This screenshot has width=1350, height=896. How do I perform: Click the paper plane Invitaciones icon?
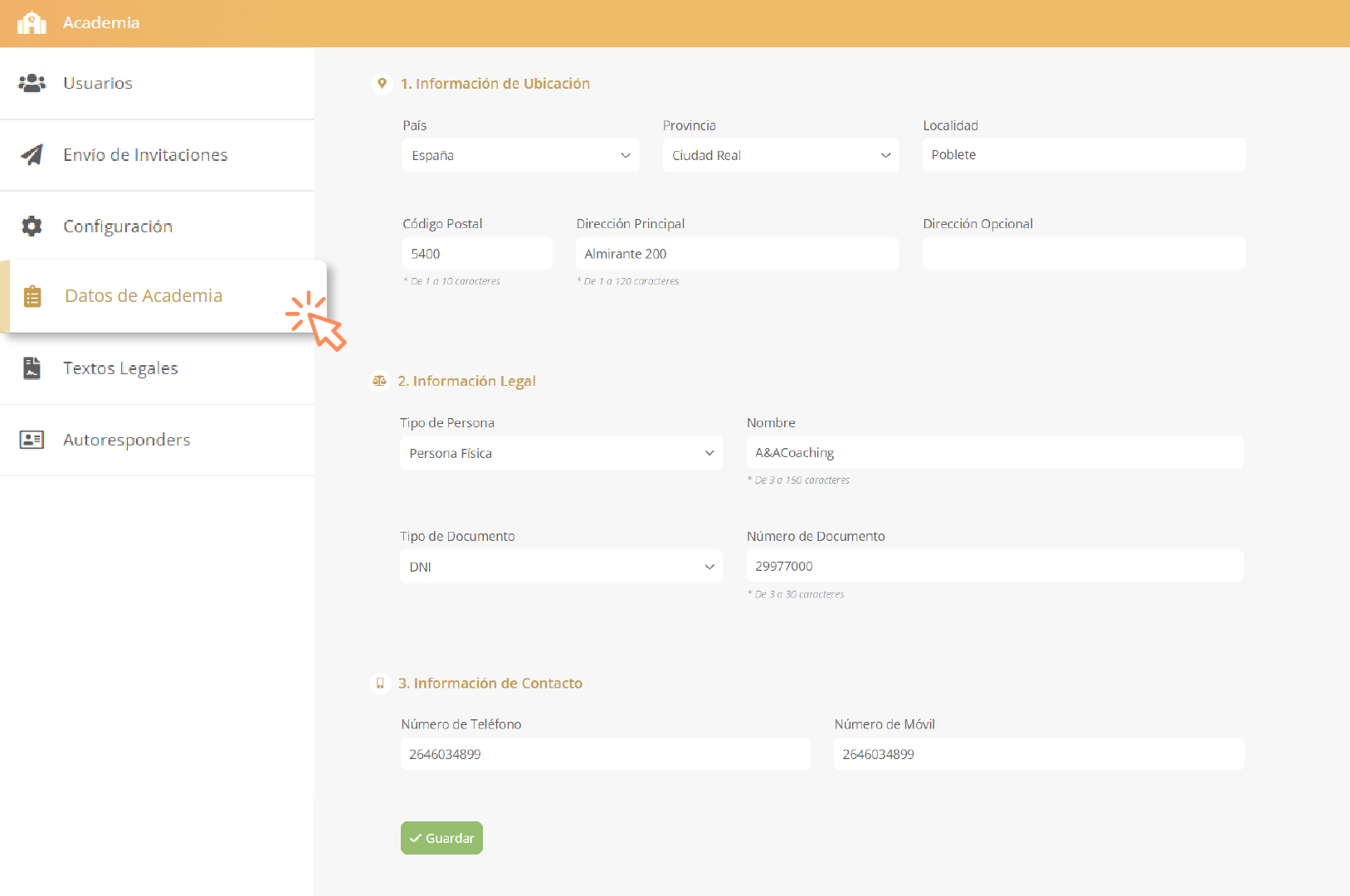tap(32, 155)
